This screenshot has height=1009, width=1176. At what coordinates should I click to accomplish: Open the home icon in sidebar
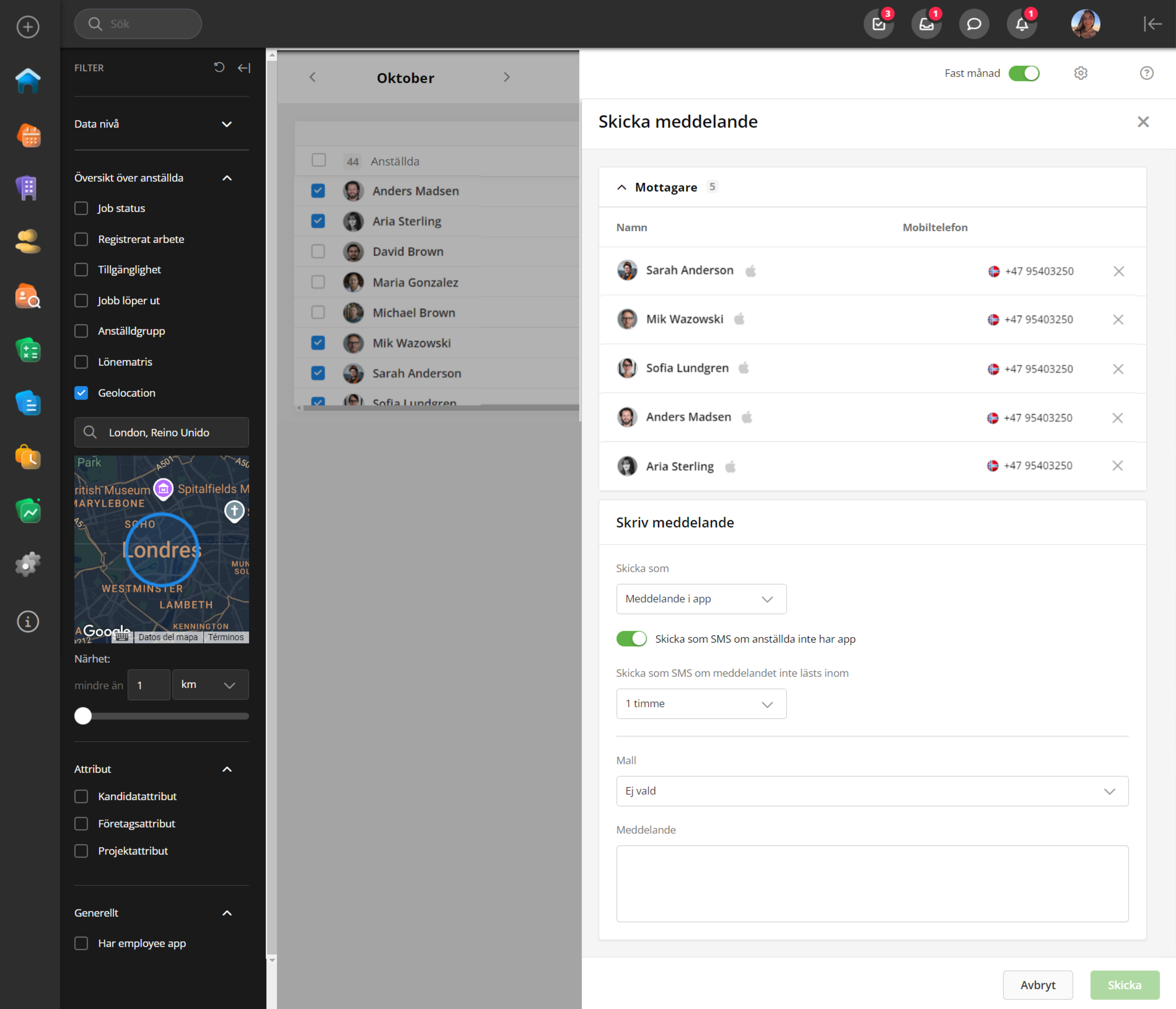pos(27,81)
